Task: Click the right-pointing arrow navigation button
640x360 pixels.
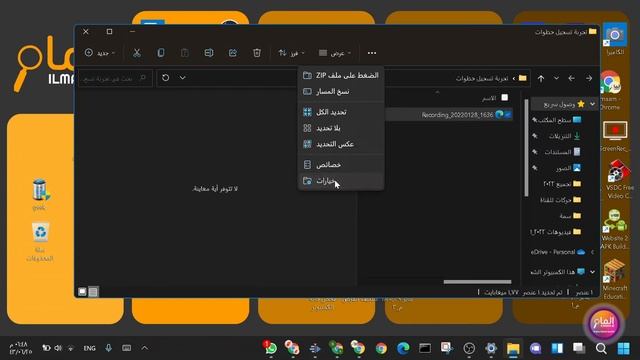Action: coord(589,78)
